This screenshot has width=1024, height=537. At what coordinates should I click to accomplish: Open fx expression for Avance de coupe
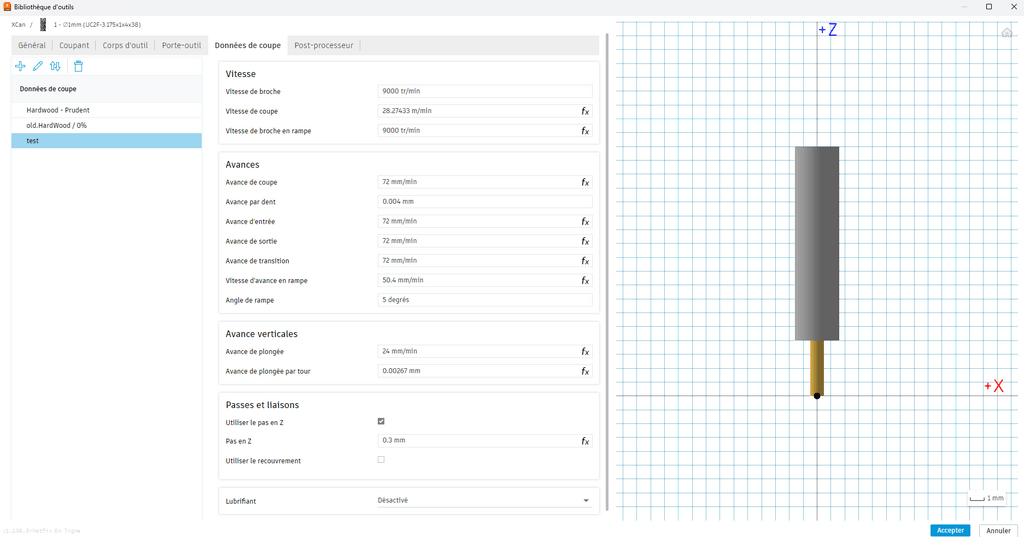585,182
